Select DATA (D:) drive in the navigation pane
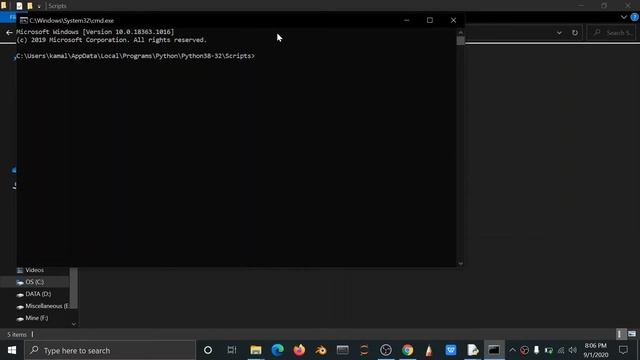Viewport: 640px width, 360px height. [38, 294]
